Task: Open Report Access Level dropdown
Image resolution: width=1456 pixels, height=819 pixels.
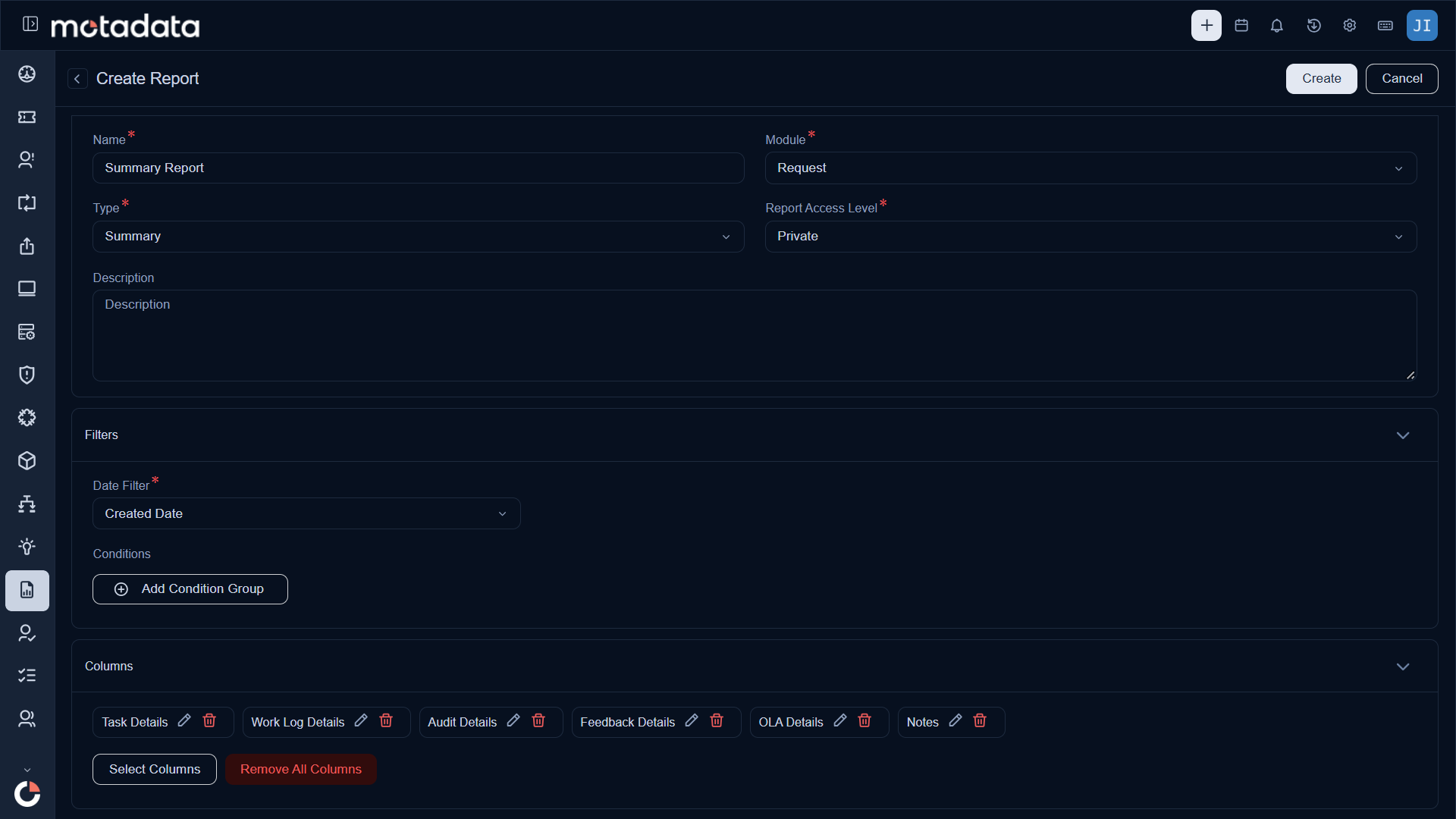Action: pyautogui.click(x=1090, y=237)
